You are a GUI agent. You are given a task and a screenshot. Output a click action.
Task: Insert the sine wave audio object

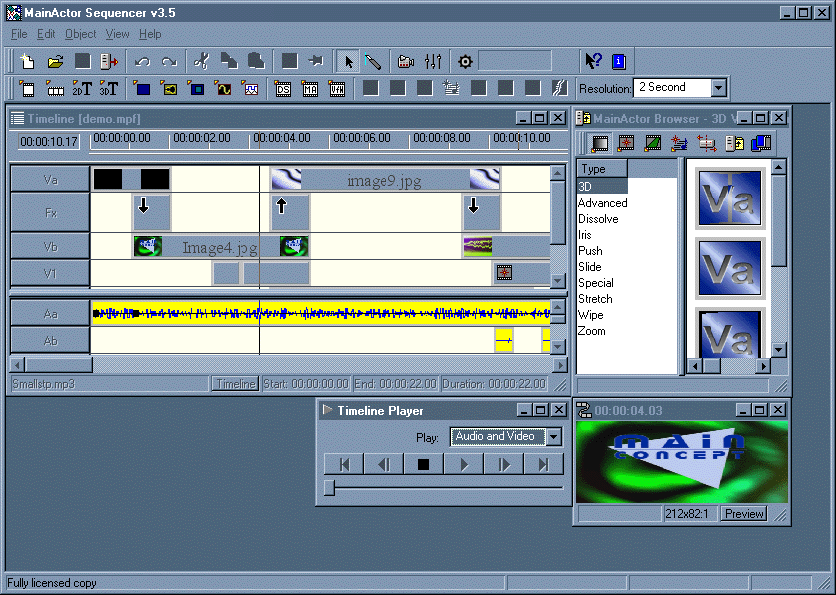(223, 88)
